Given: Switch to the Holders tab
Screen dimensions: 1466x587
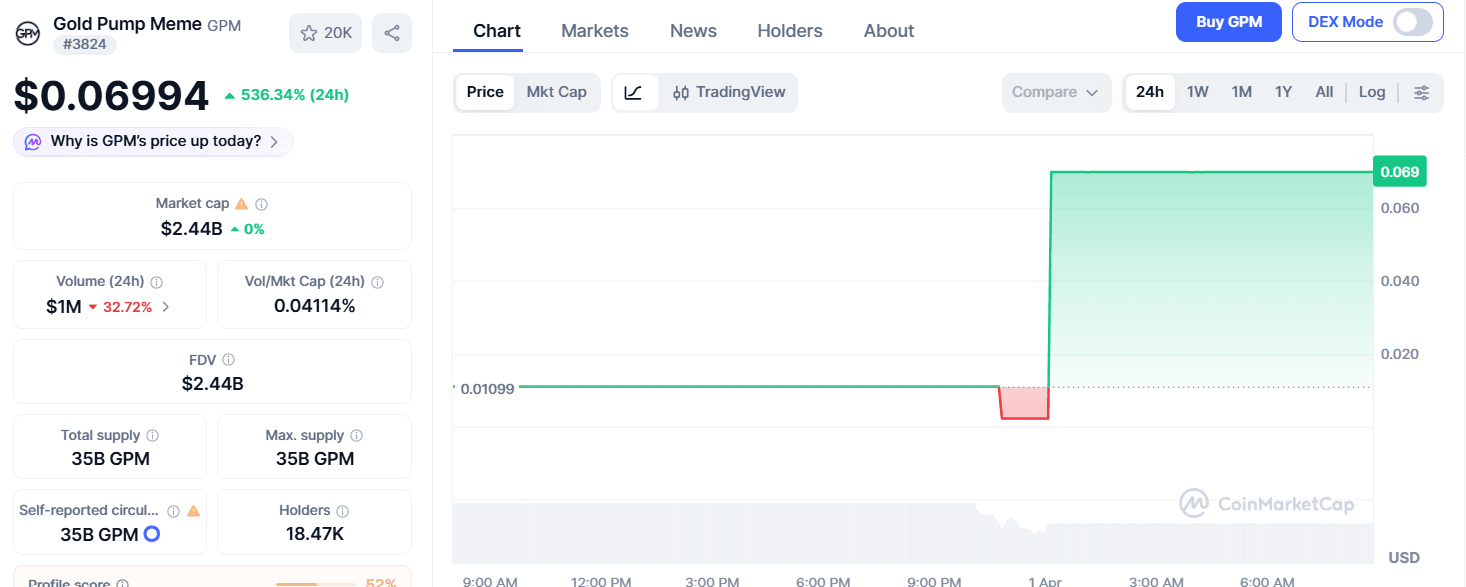Looking at the screenshot, I should [789, 30].
